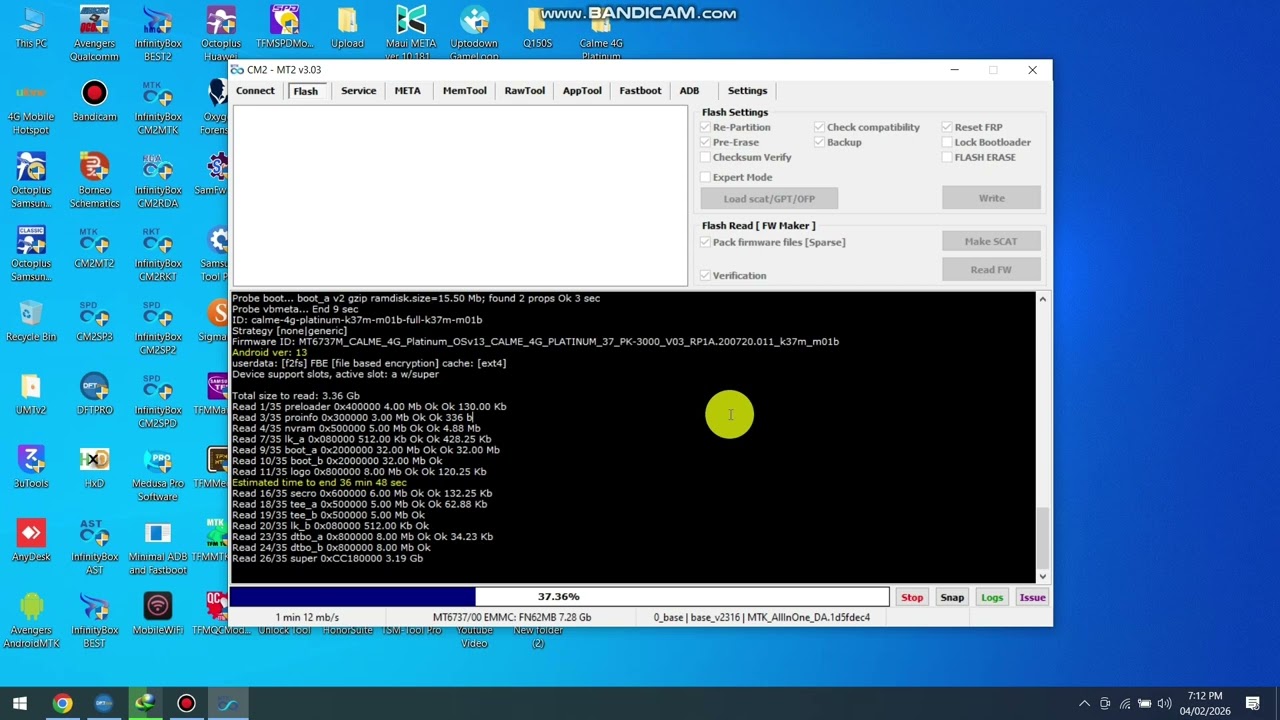Switch to the MemTool tab

tap(464, 91)
